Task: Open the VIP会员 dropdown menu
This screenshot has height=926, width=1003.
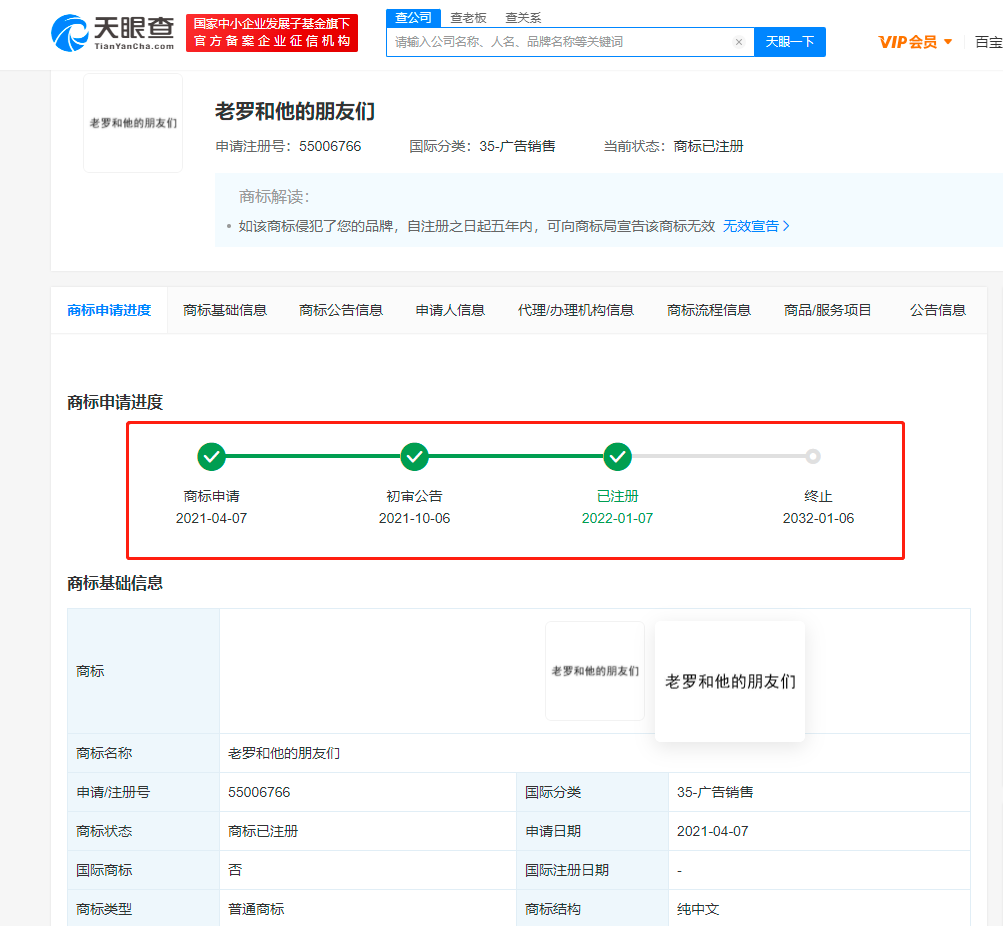Action: [x=915, y=42]
